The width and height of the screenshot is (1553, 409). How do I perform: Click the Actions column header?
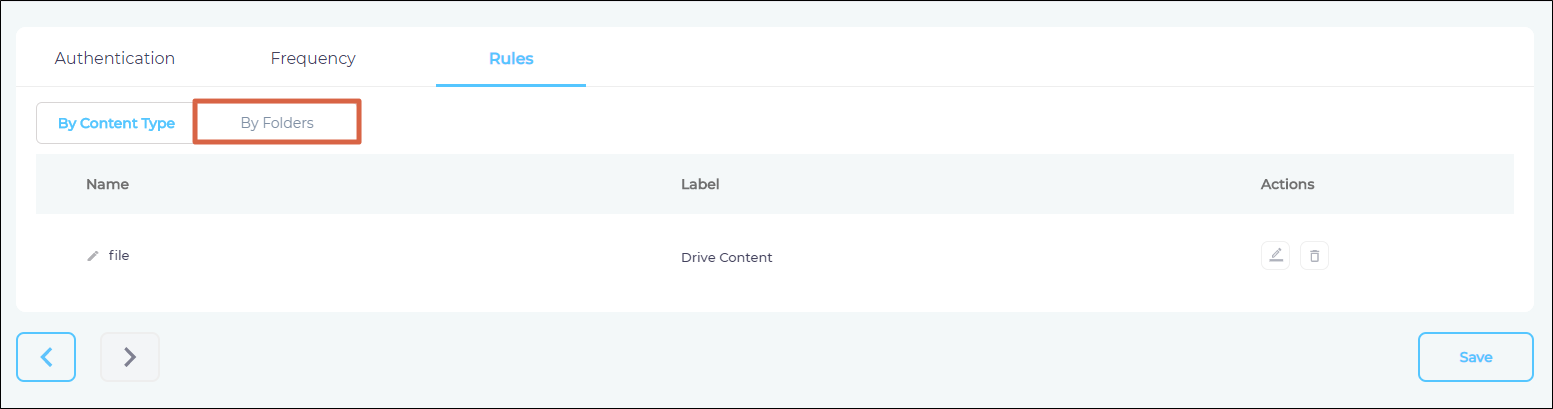click(x=1287, y=184)
